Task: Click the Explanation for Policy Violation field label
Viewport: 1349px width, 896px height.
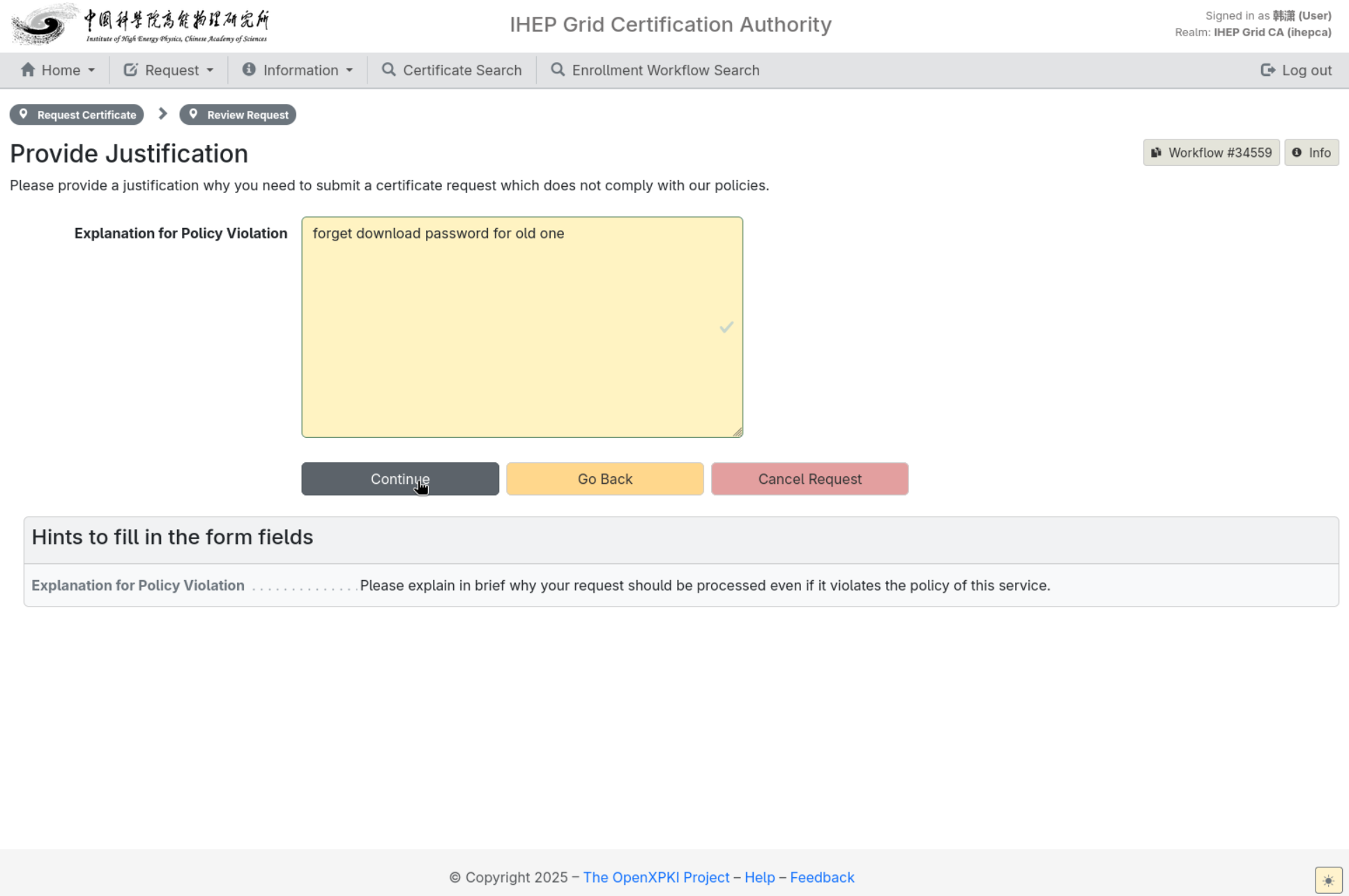Action: 181,233
